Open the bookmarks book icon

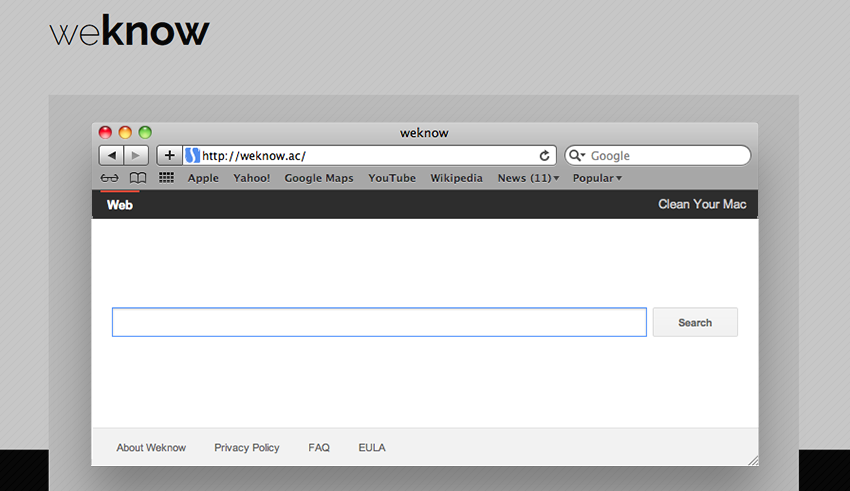(138, 178)
